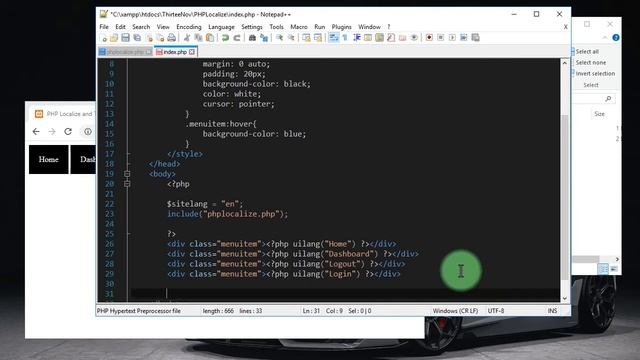
Task: Click the Save All toolbar icon
Action: pyautogui.click(x=137, y=38)
